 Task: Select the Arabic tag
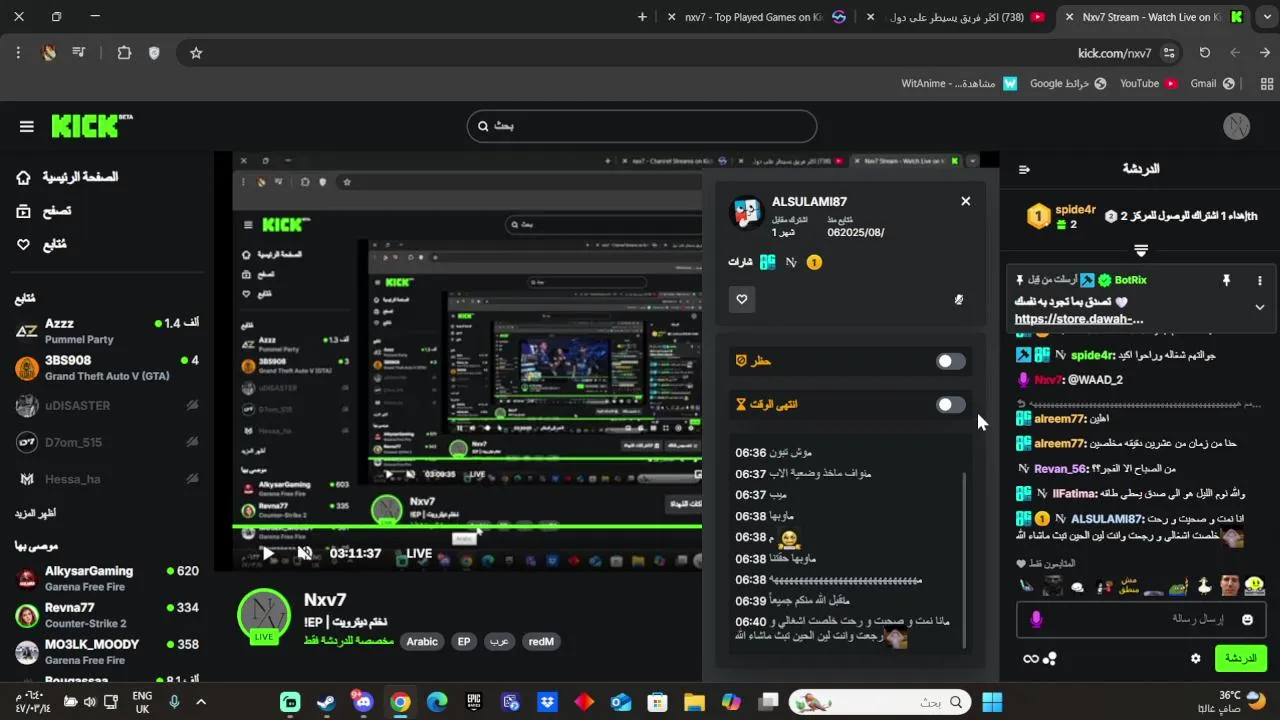point(422,642)
